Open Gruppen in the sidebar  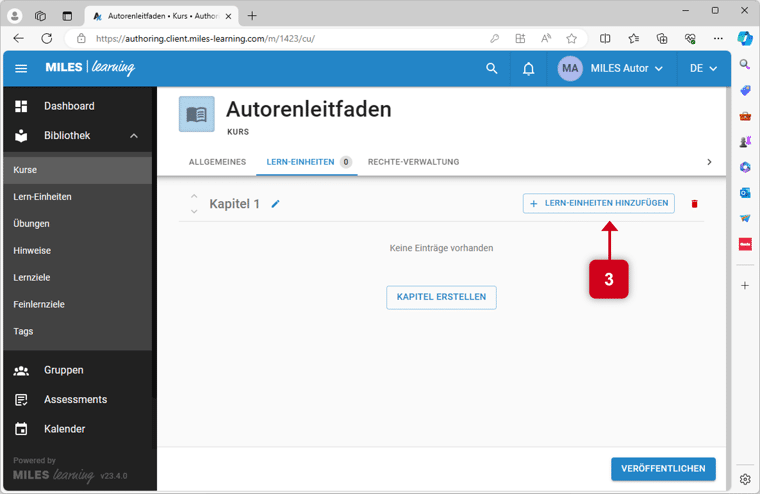[63, 370]
